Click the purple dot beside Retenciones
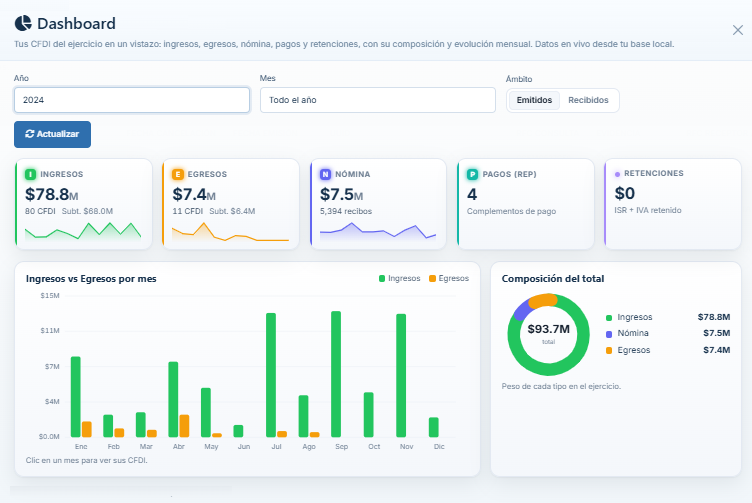752x503 pixels. 617,174
